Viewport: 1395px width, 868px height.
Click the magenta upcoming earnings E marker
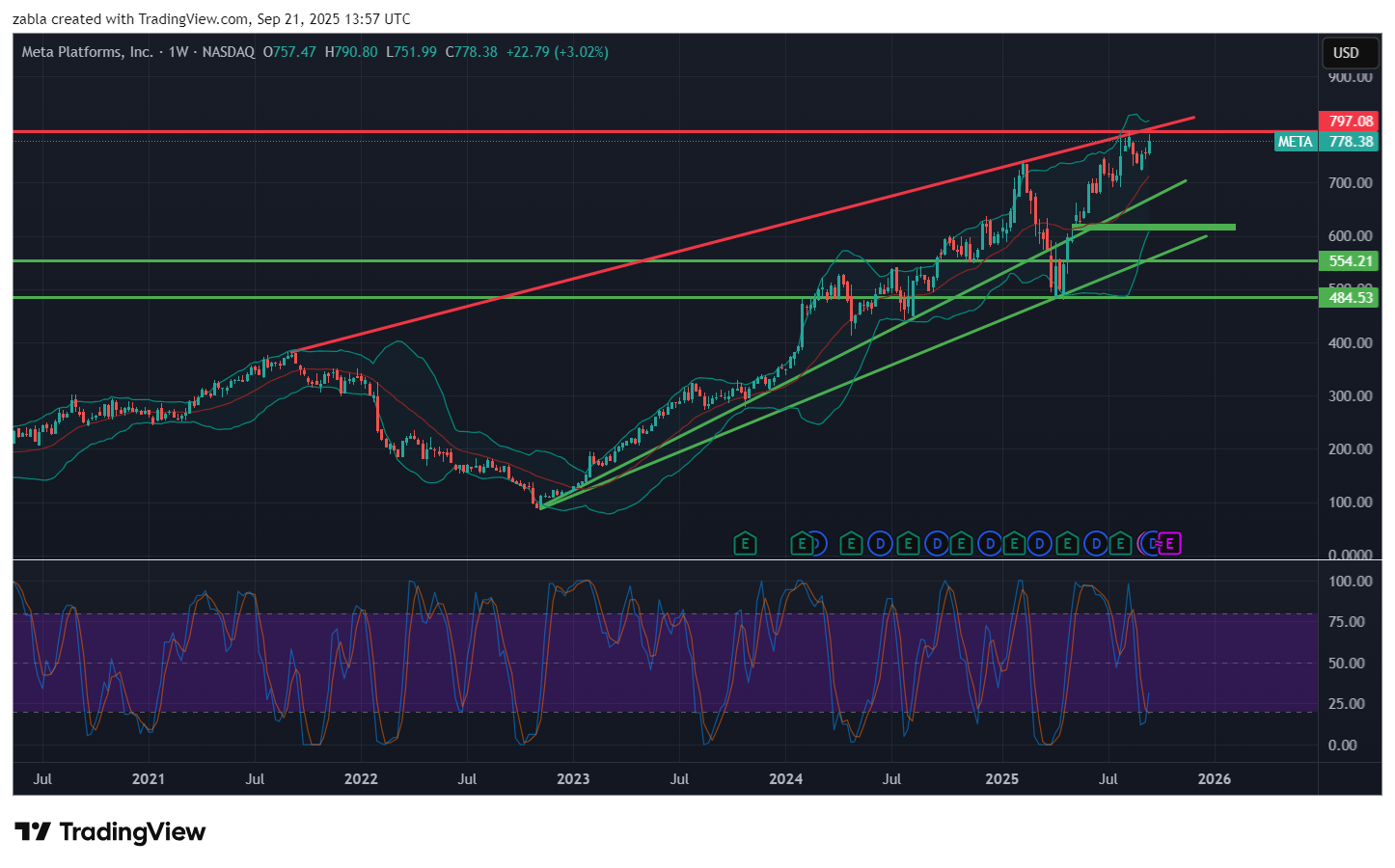point(1170,544)
